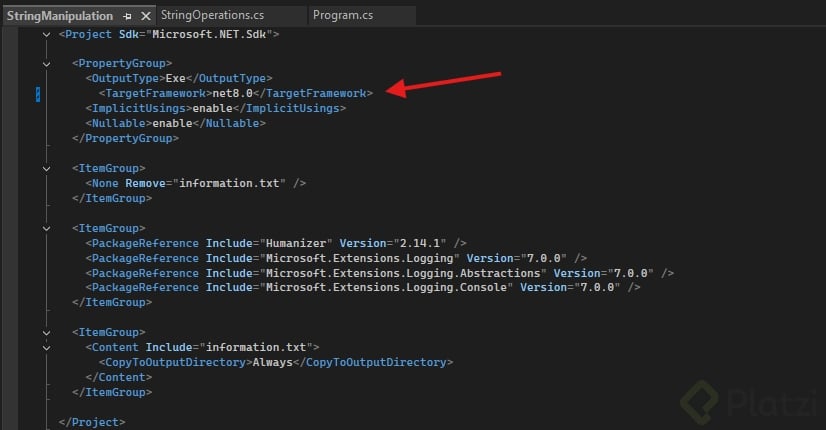This screenshot has width=826, height=430.
Task: Collapse the PropertyGroup section
Action: click(47, 63)
